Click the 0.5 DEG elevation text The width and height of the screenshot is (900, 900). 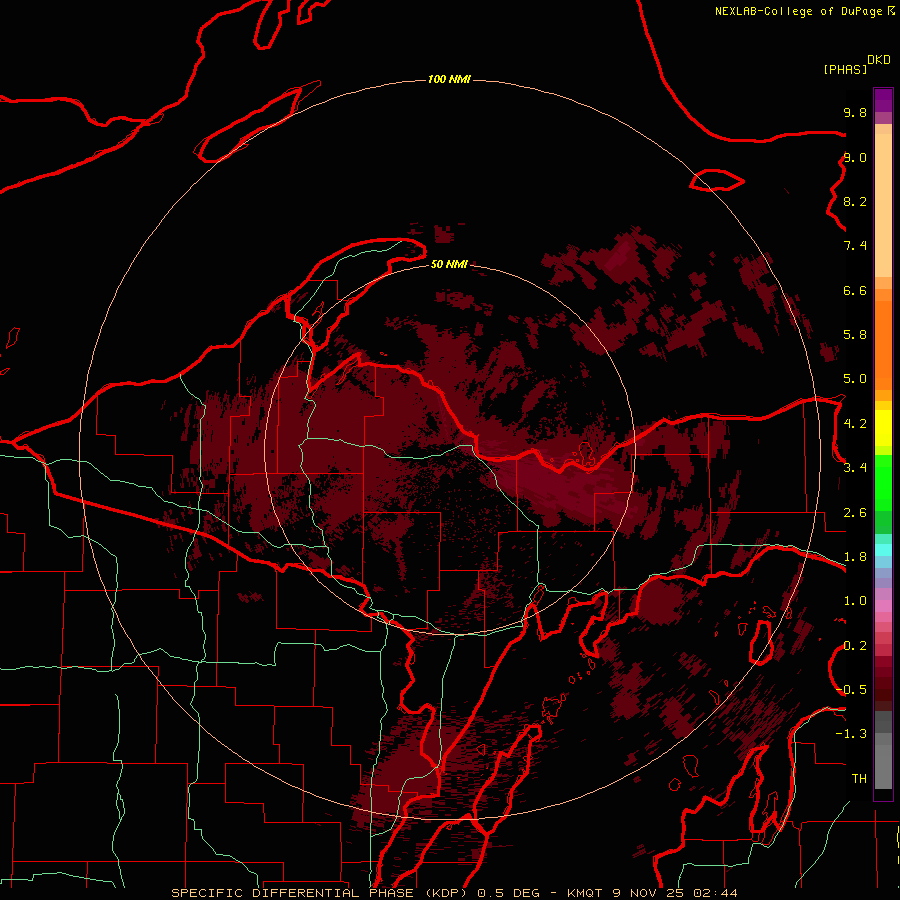click(x=509, y=893)
